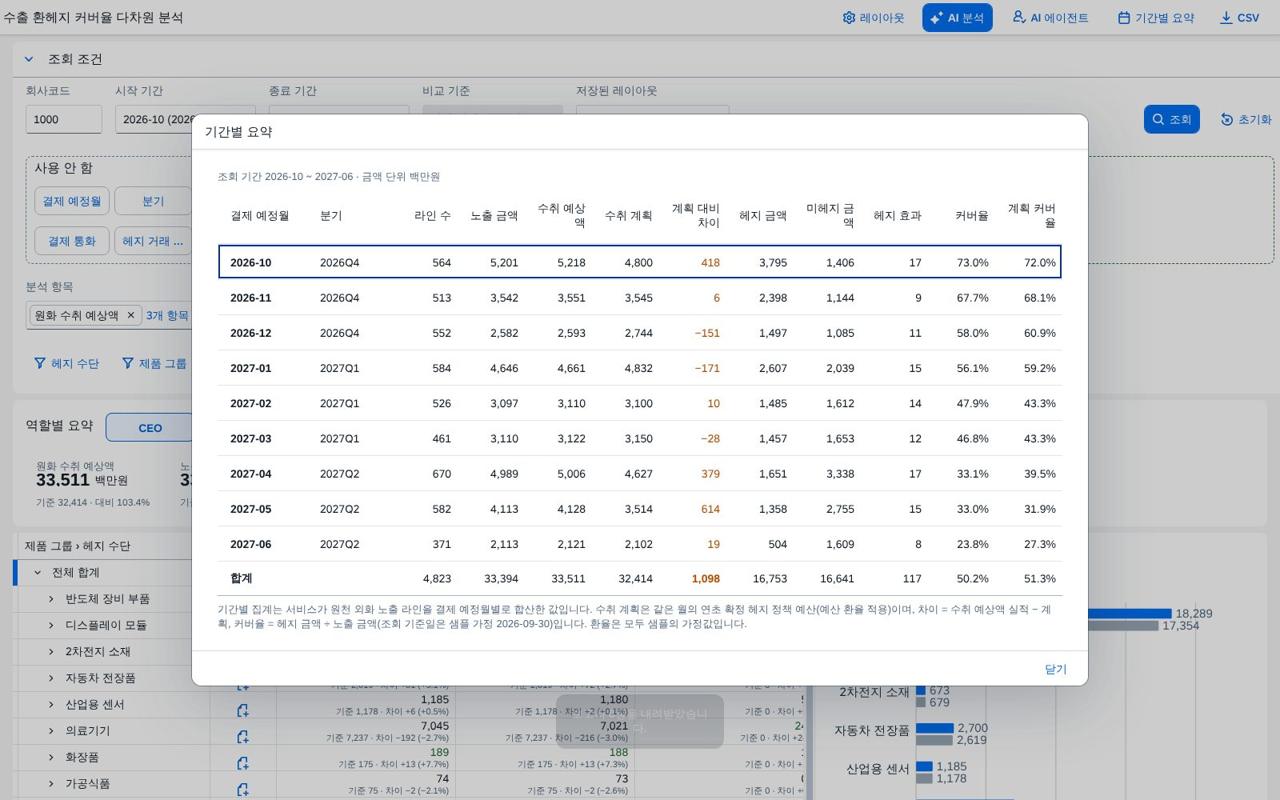Expand the 자동차 전장품 tree row
This screenshot has height=800, width=1280.
[51, 678]
